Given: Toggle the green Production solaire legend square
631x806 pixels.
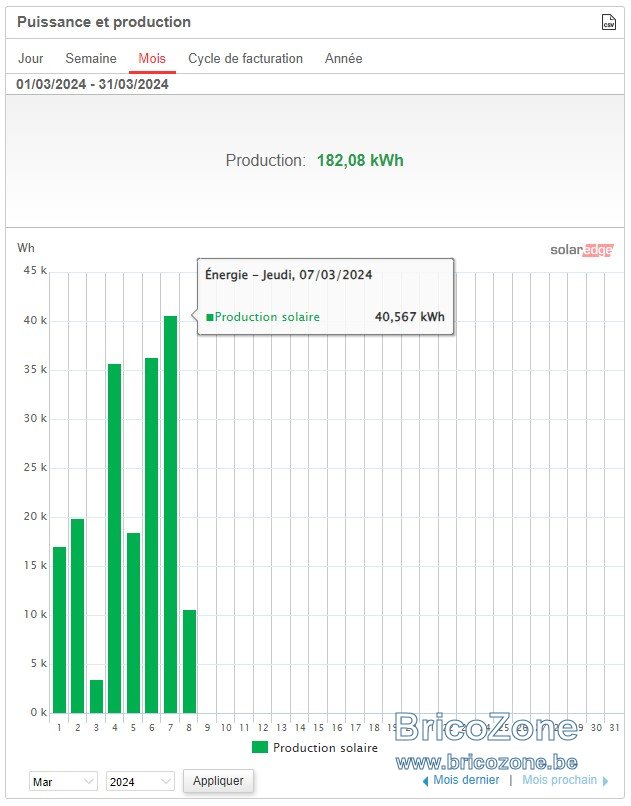Looking at the screenshot, I should [260, 747].
